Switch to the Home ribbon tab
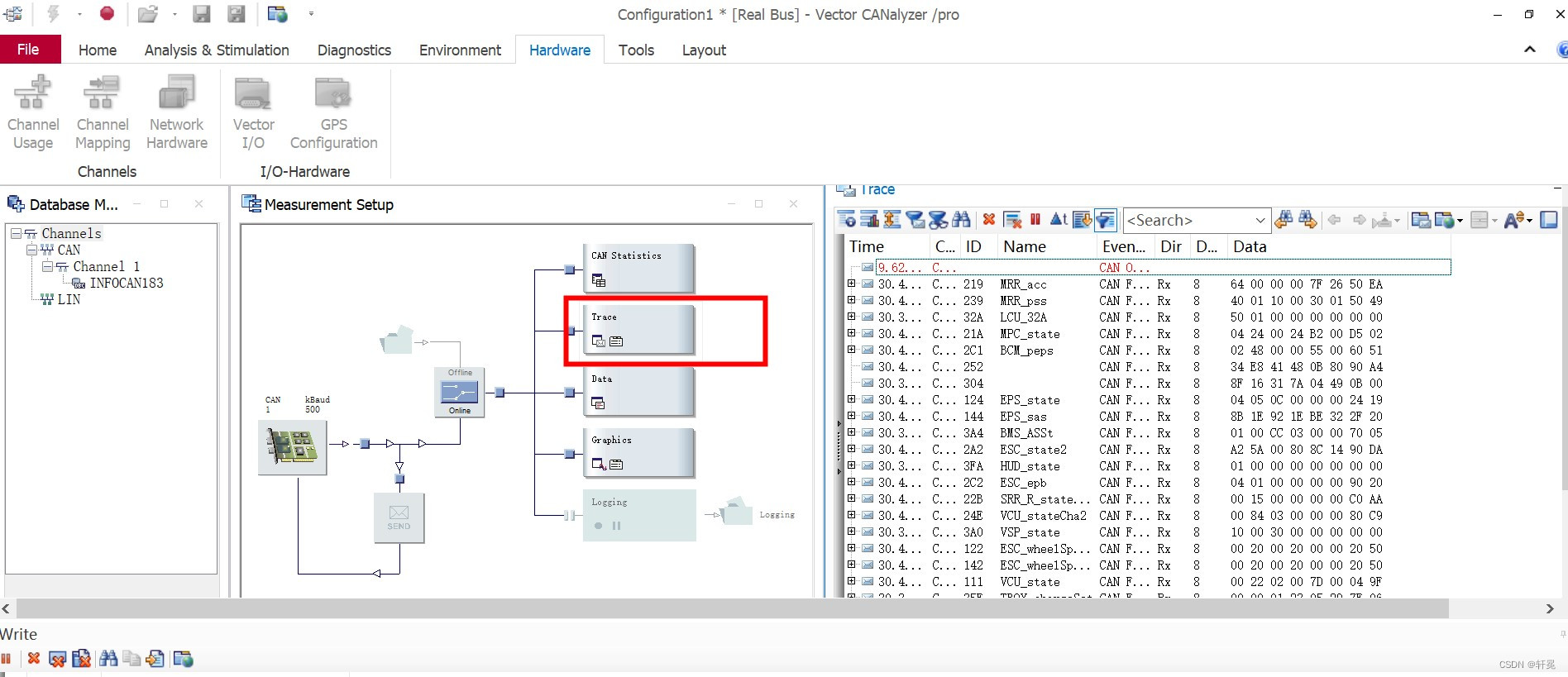The image size is (1568, 677). (x=98, y=50)
